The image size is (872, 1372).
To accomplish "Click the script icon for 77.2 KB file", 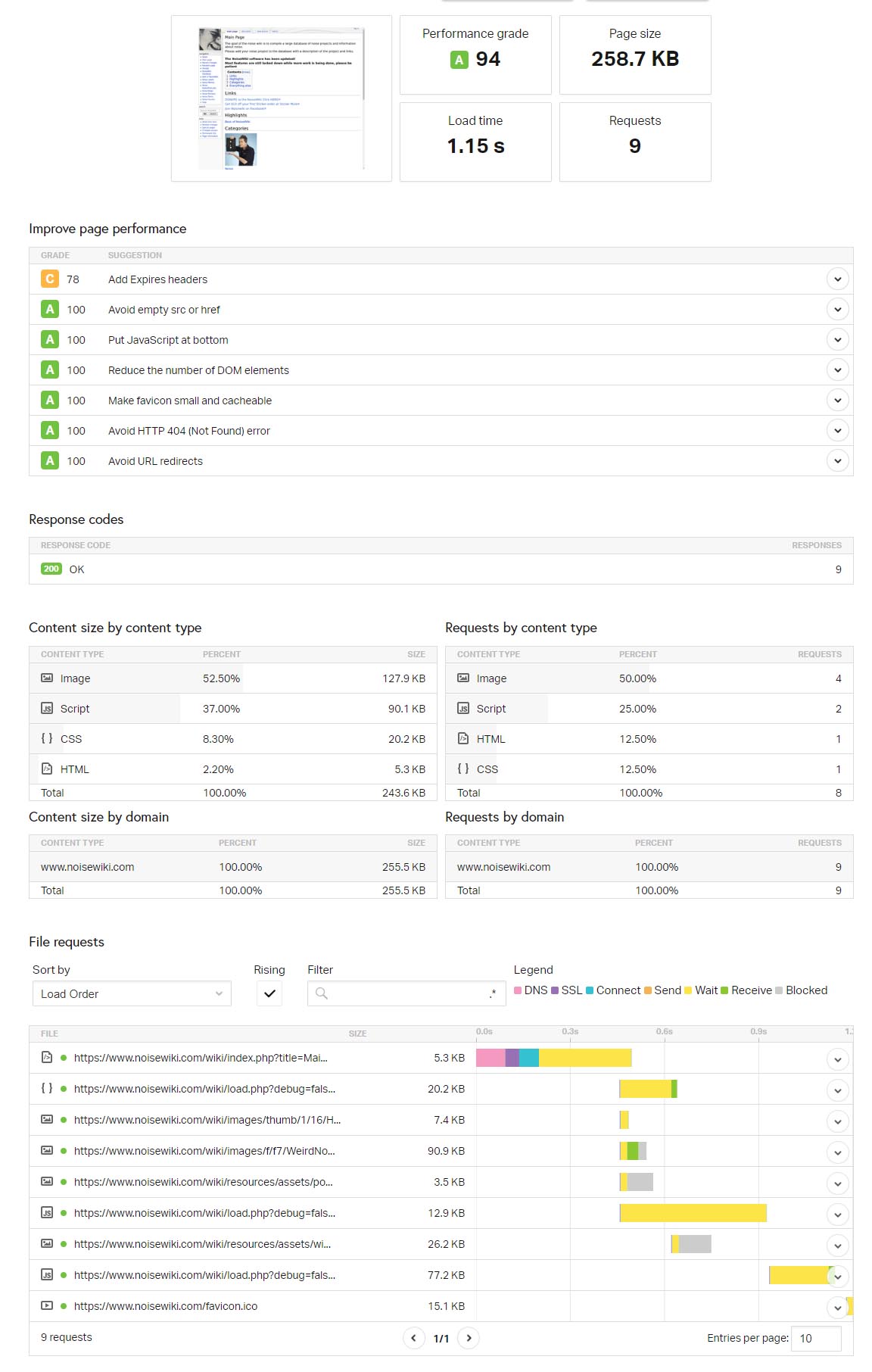I will pos(47,1274).
